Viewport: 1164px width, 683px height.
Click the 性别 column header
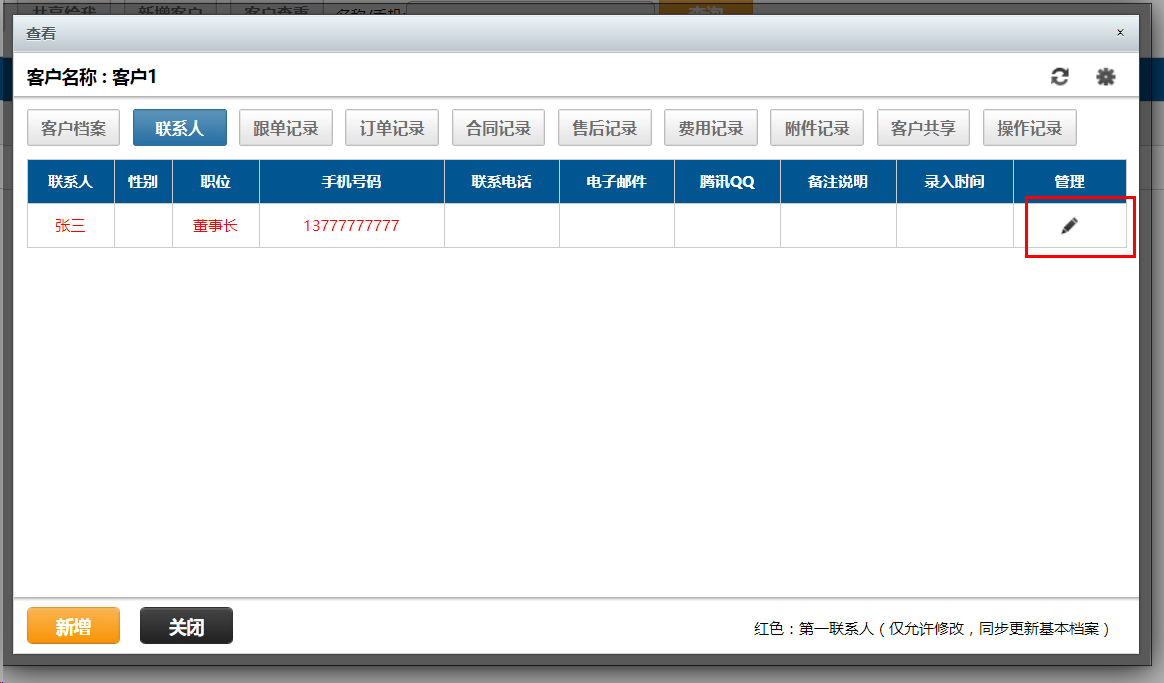(x=143, y=182)
